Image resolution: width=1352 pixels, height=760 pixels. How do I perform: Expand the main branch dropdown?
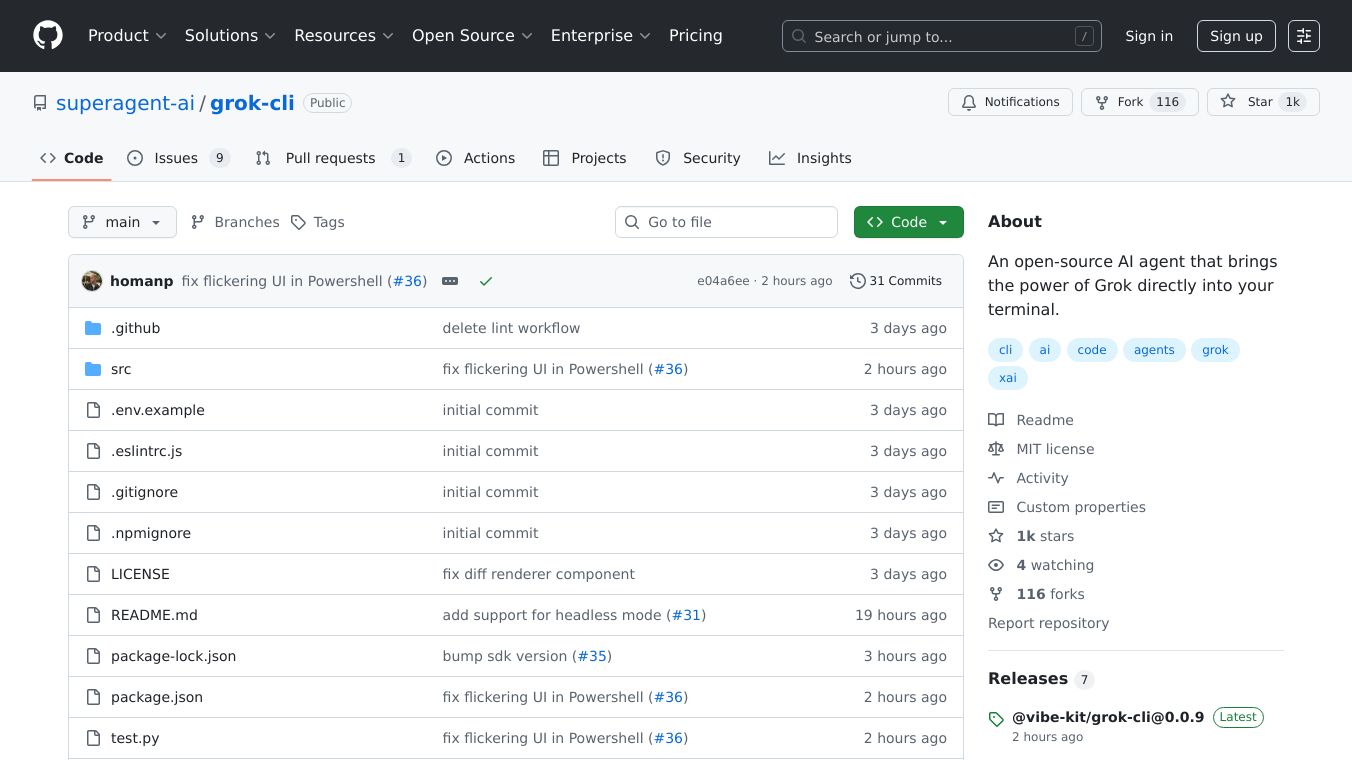pos(122,222)
